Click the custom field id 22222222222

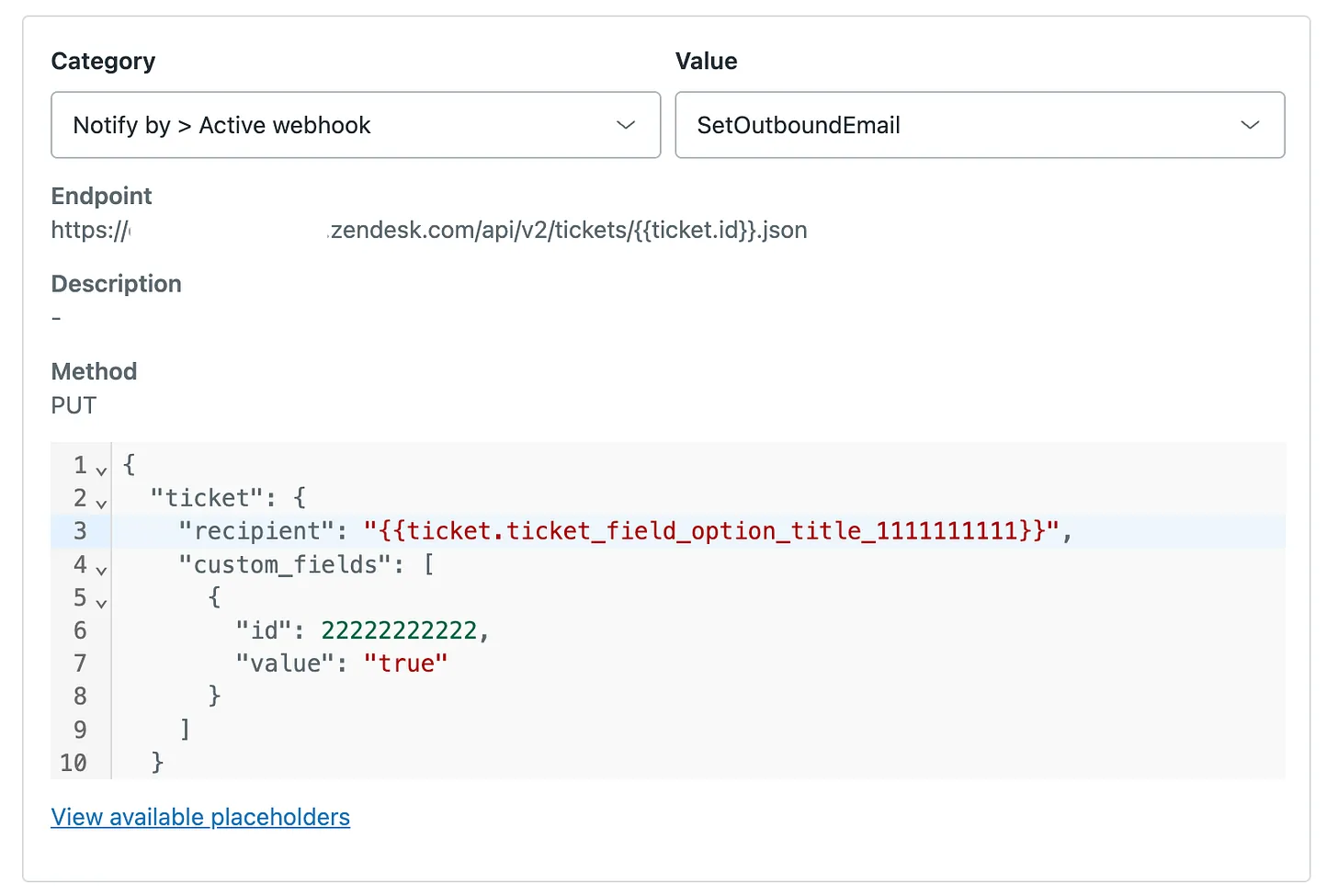[x=400, y=630]
